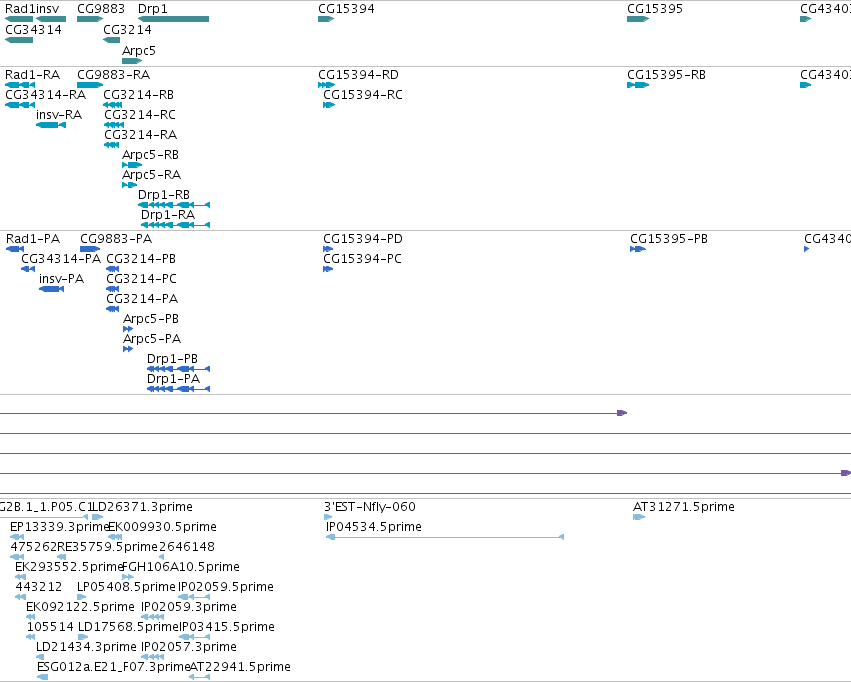Select the ESG012a.E21_F07.3prime label
Screen dimensions: 851x682
point(113,667)
